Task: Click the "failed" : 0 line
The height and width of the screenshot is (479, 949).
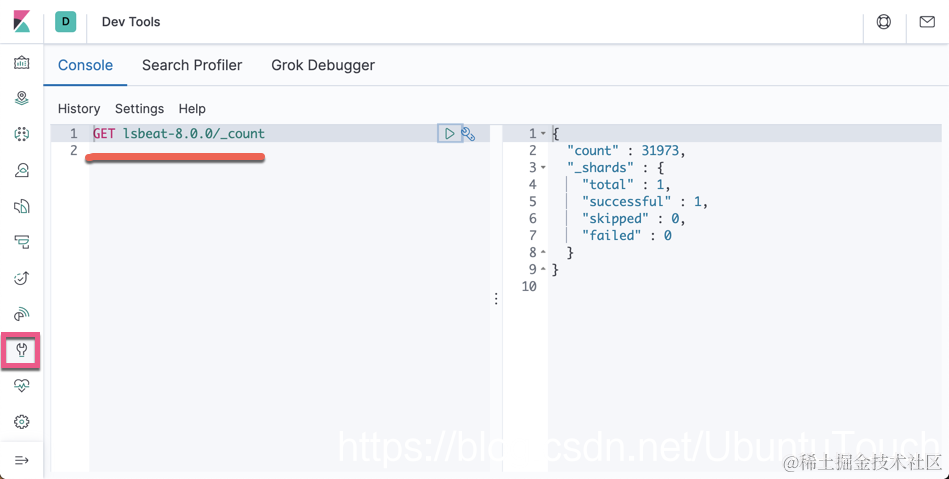Action: (x=626, y=235)
